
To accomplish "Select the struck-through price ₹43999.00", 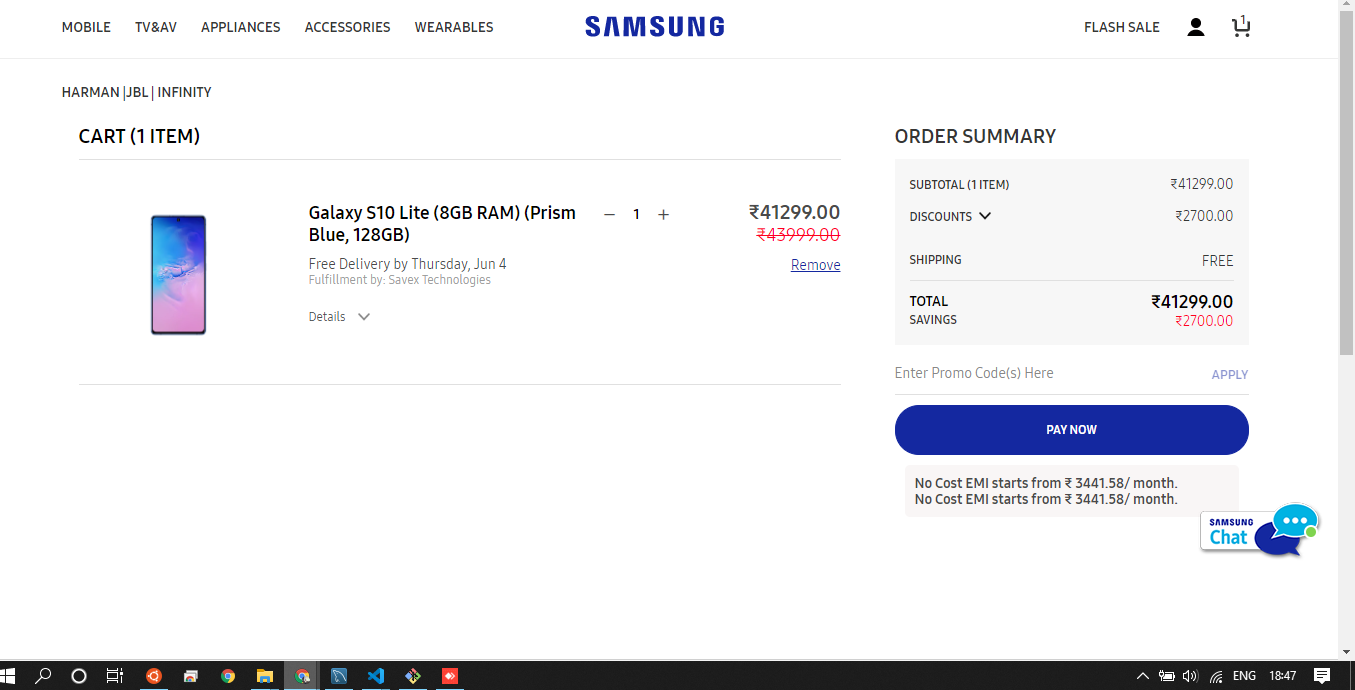I will 798,235.
